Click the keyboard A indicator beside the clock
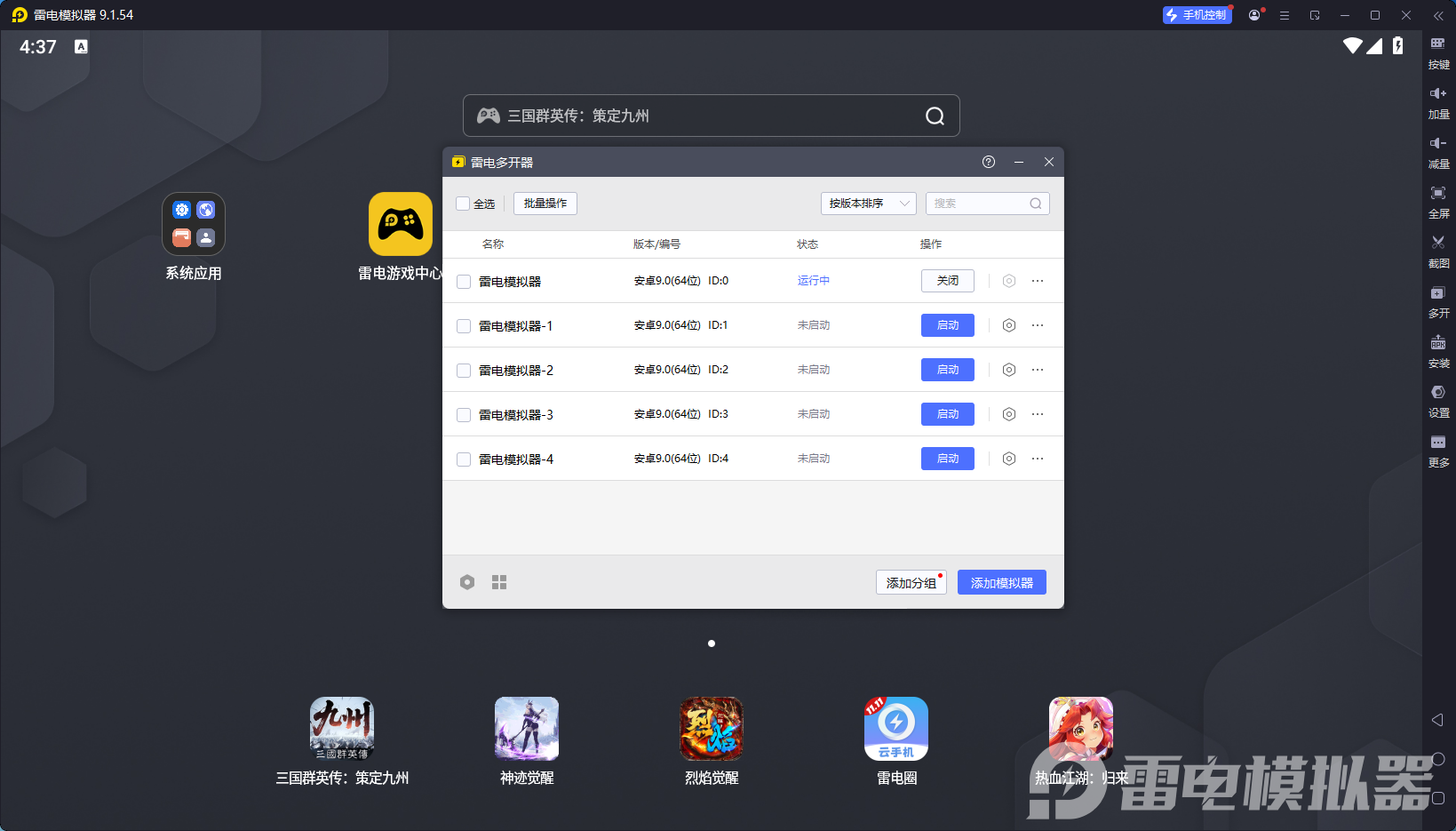Image resolution: width=1456 pixels, height=831 pixels. click(81, 46)
